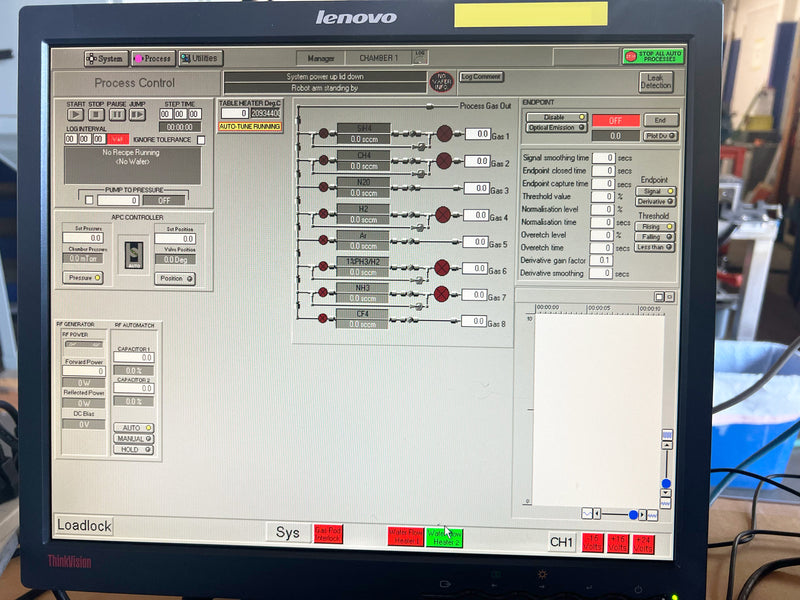800x600 pixels.
Task: Select the Signal endpoint type
Action: click(x=656, y=191)
